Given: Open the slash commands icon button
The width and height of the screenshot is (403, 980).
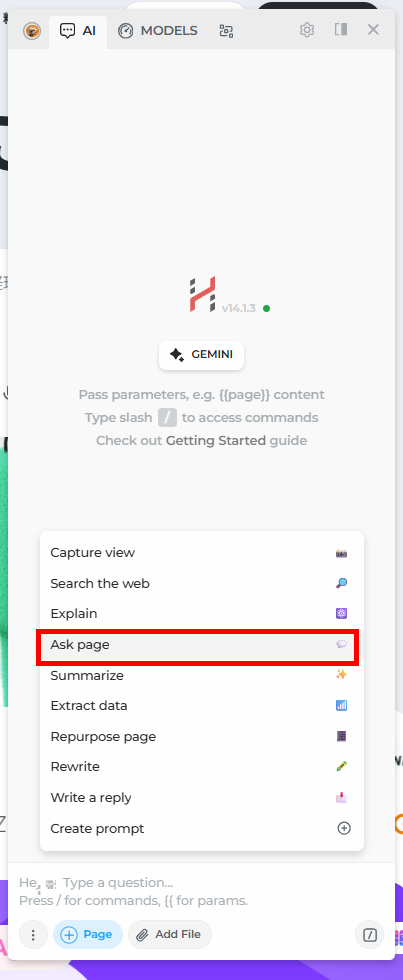Looking at the screenshot, I should click(370, 935).
